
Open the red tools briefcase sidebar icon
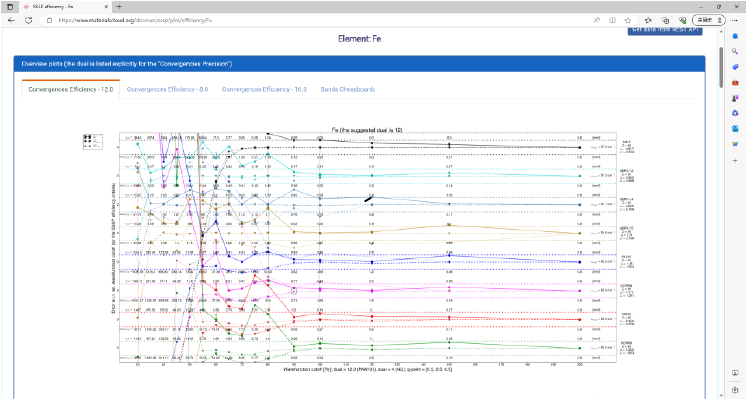click(x=735, y=83)
